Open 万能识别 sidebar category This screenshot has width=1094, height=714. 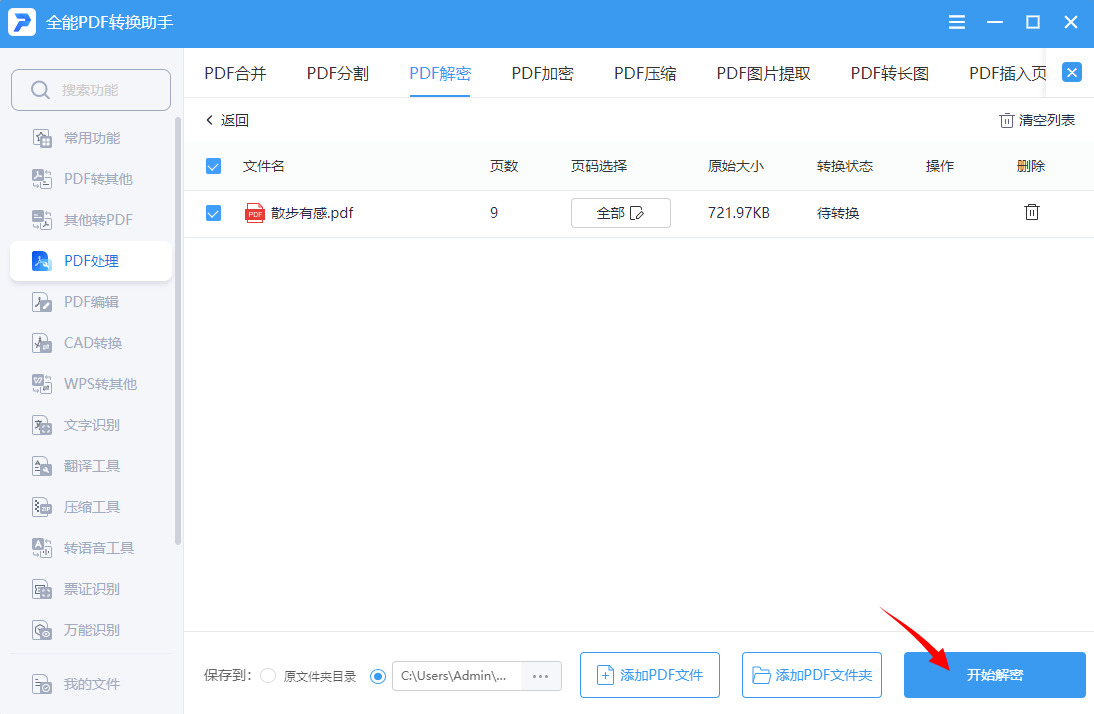[91, 630]
